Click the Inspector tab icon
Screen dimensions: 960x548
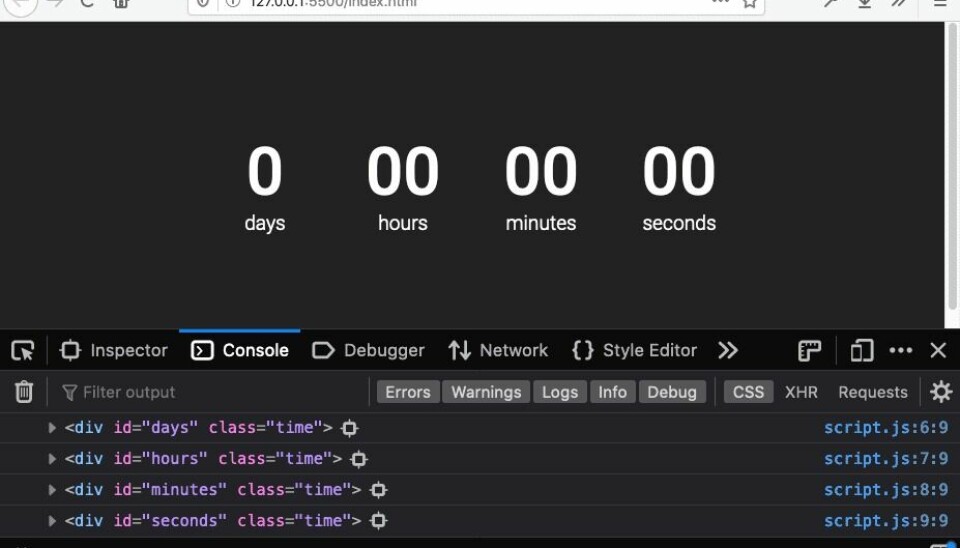(70, 350)
